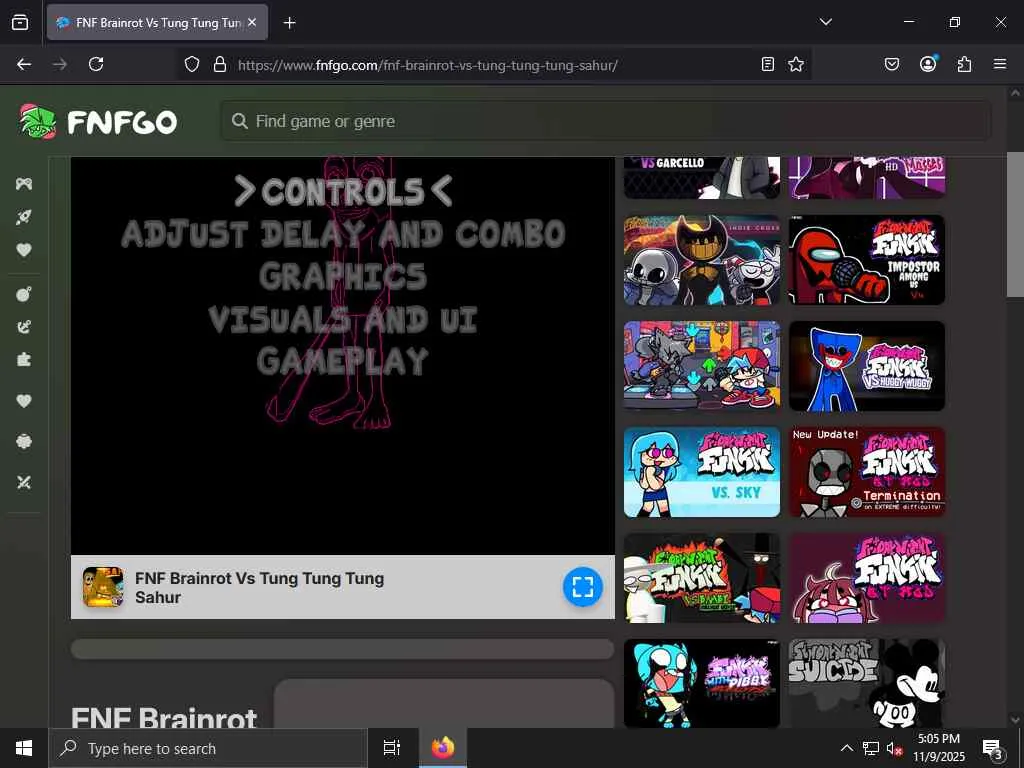
Task: Open a new browser tab
Action: (x=289, y=23)
